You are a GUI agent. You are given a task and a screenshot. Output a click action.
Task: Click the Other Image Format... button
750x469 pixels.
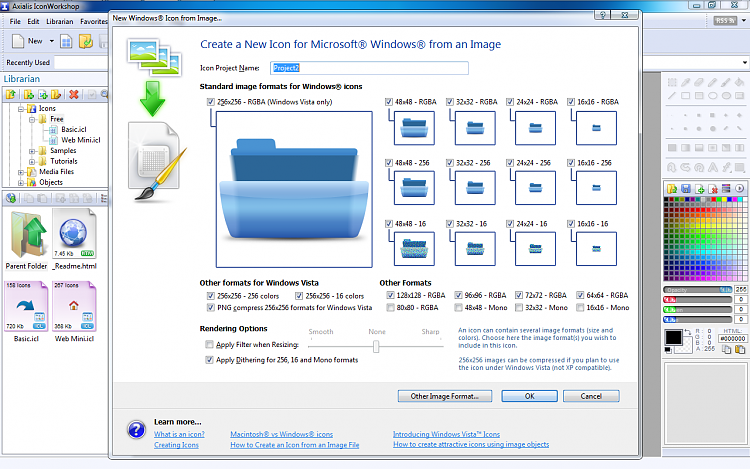click(445, 396)
